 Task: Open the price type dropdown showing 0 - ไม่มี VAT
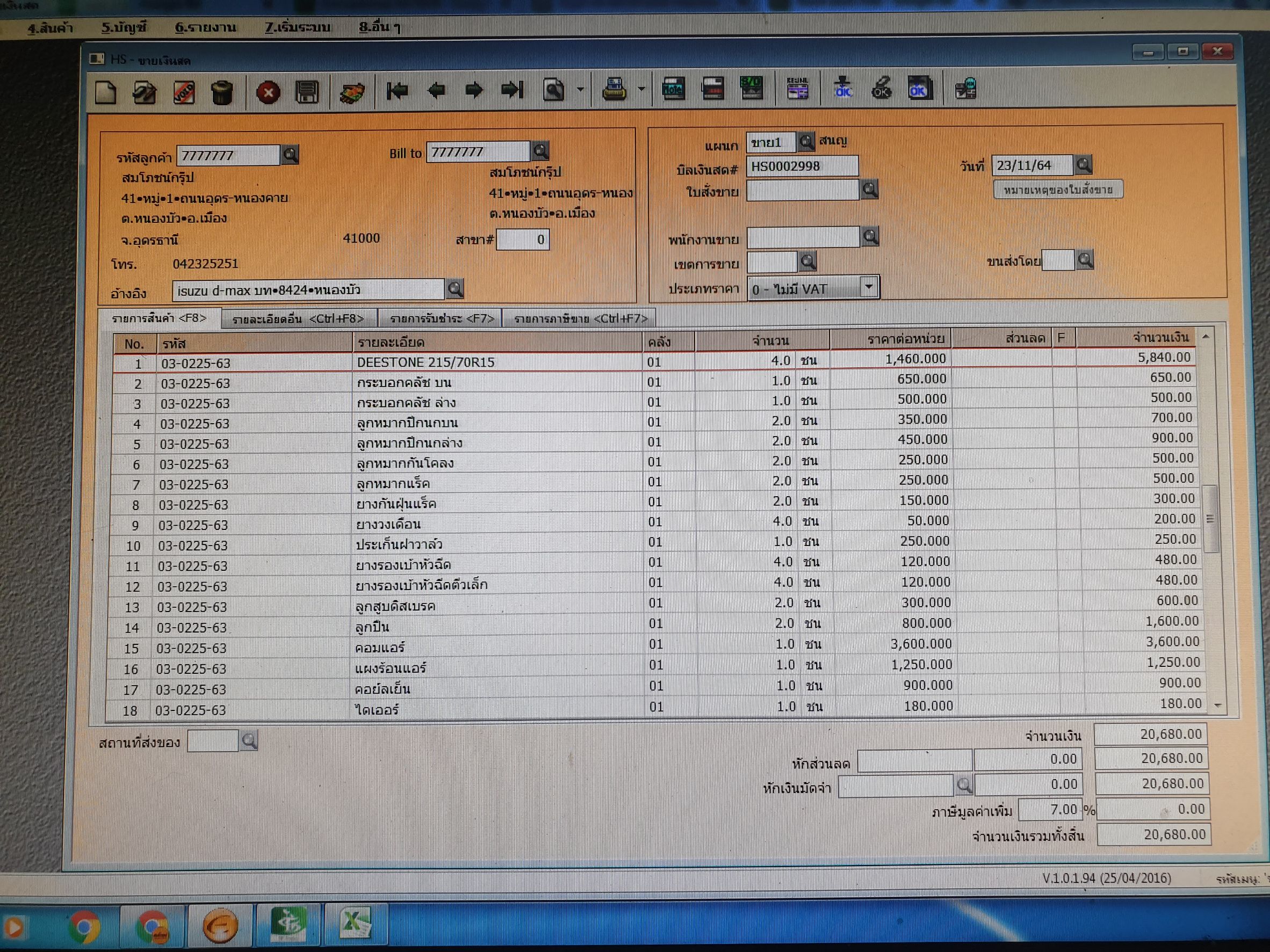(x=869, y=286)
